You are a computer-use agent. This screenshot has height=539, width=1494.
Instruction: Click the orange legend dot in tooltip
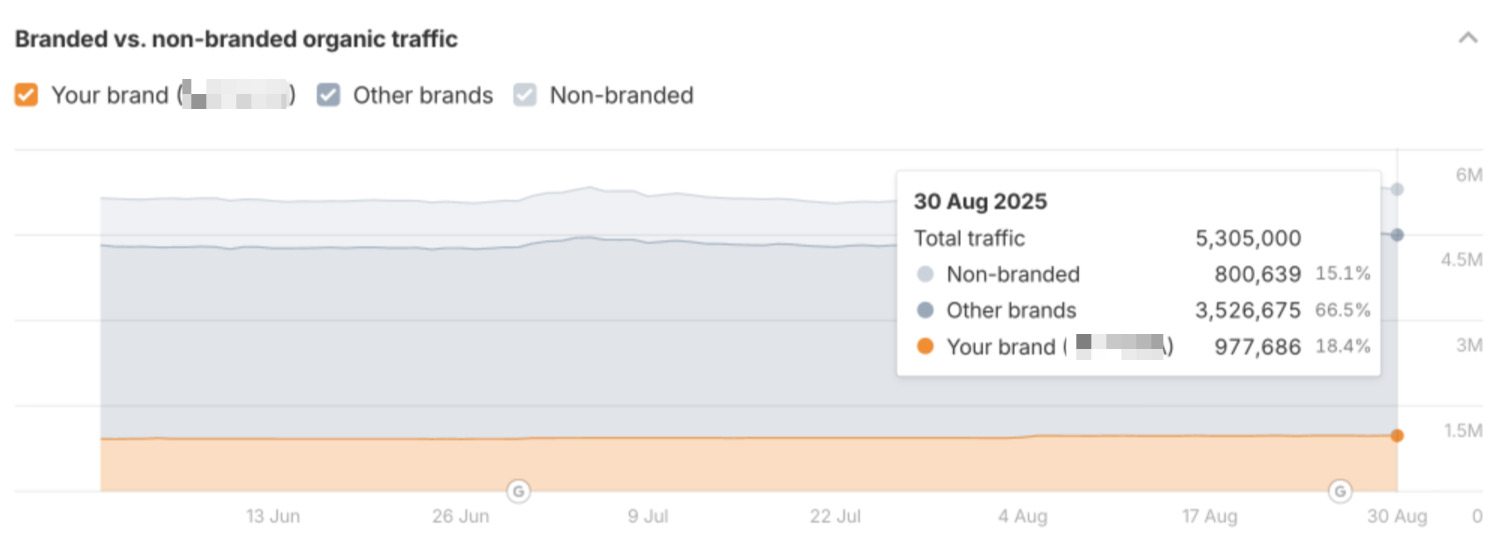925,347
